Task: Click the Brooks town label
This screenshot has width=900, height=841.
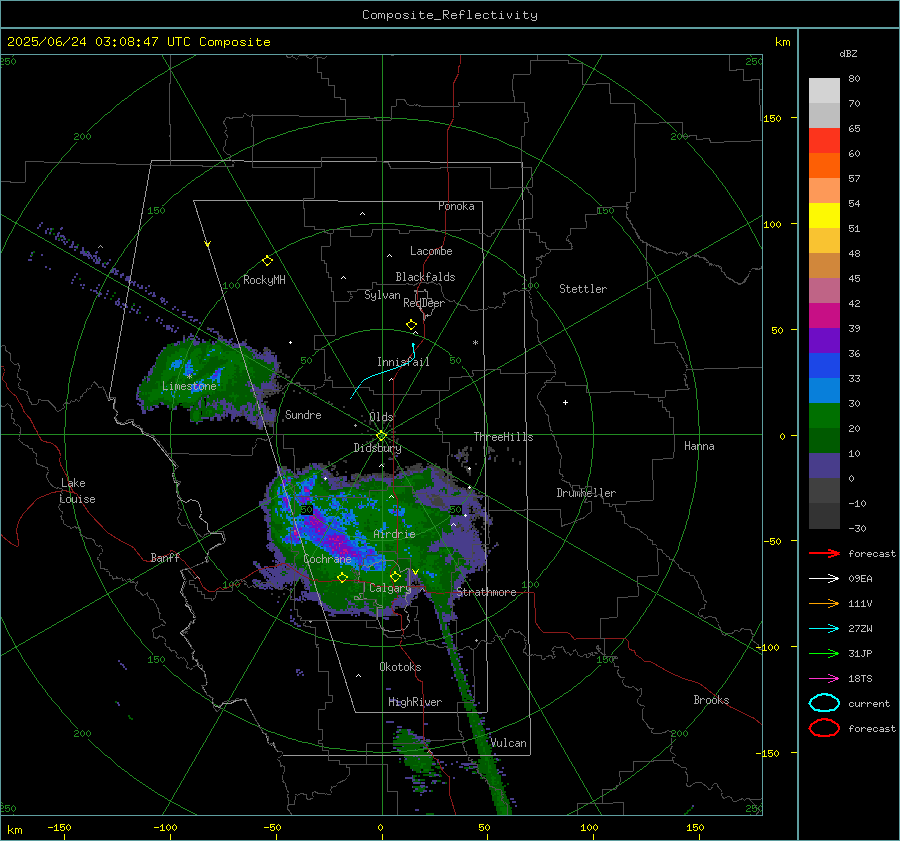Action: [711, 700]
